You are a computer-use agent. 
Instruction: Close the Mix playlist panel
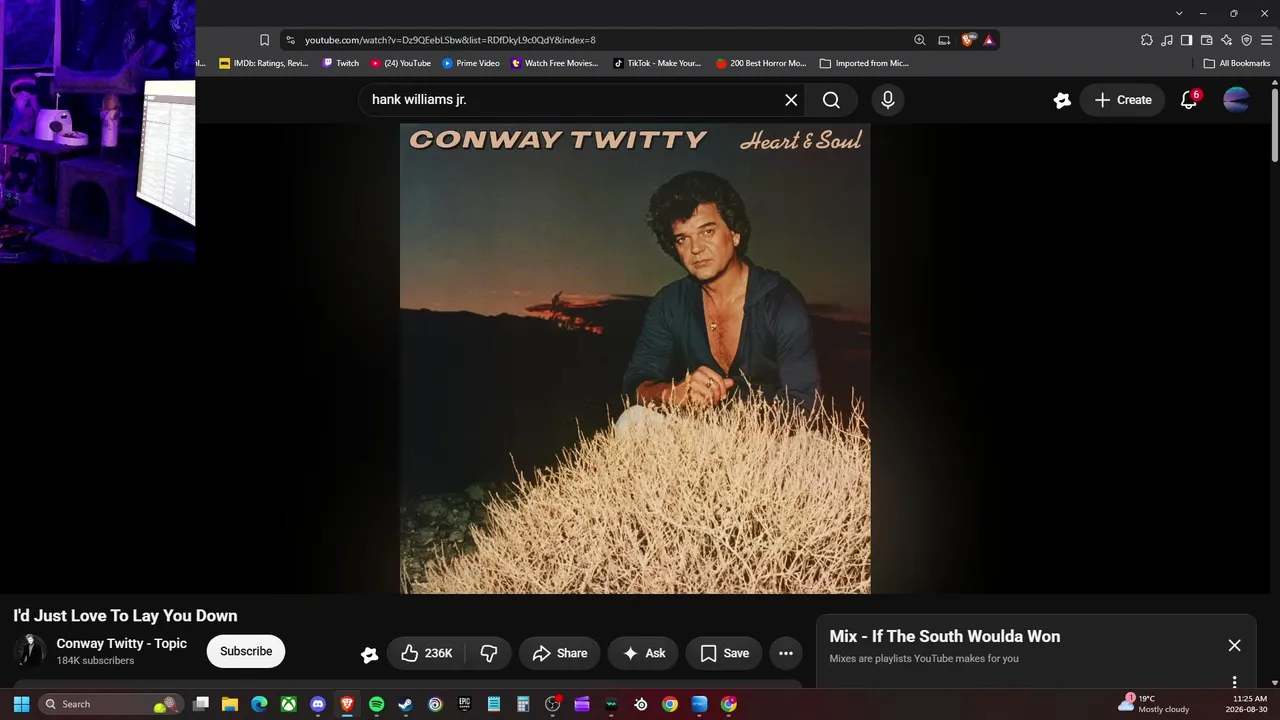pos(1234,645)
